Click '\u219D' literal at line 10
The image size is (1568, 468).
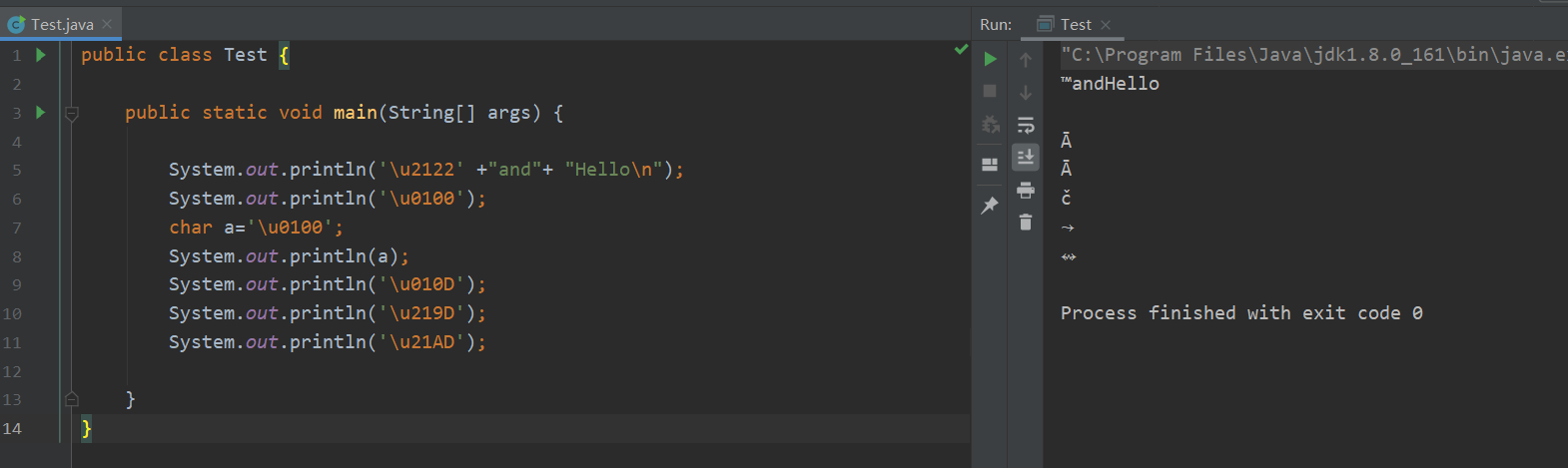[420, 313]
